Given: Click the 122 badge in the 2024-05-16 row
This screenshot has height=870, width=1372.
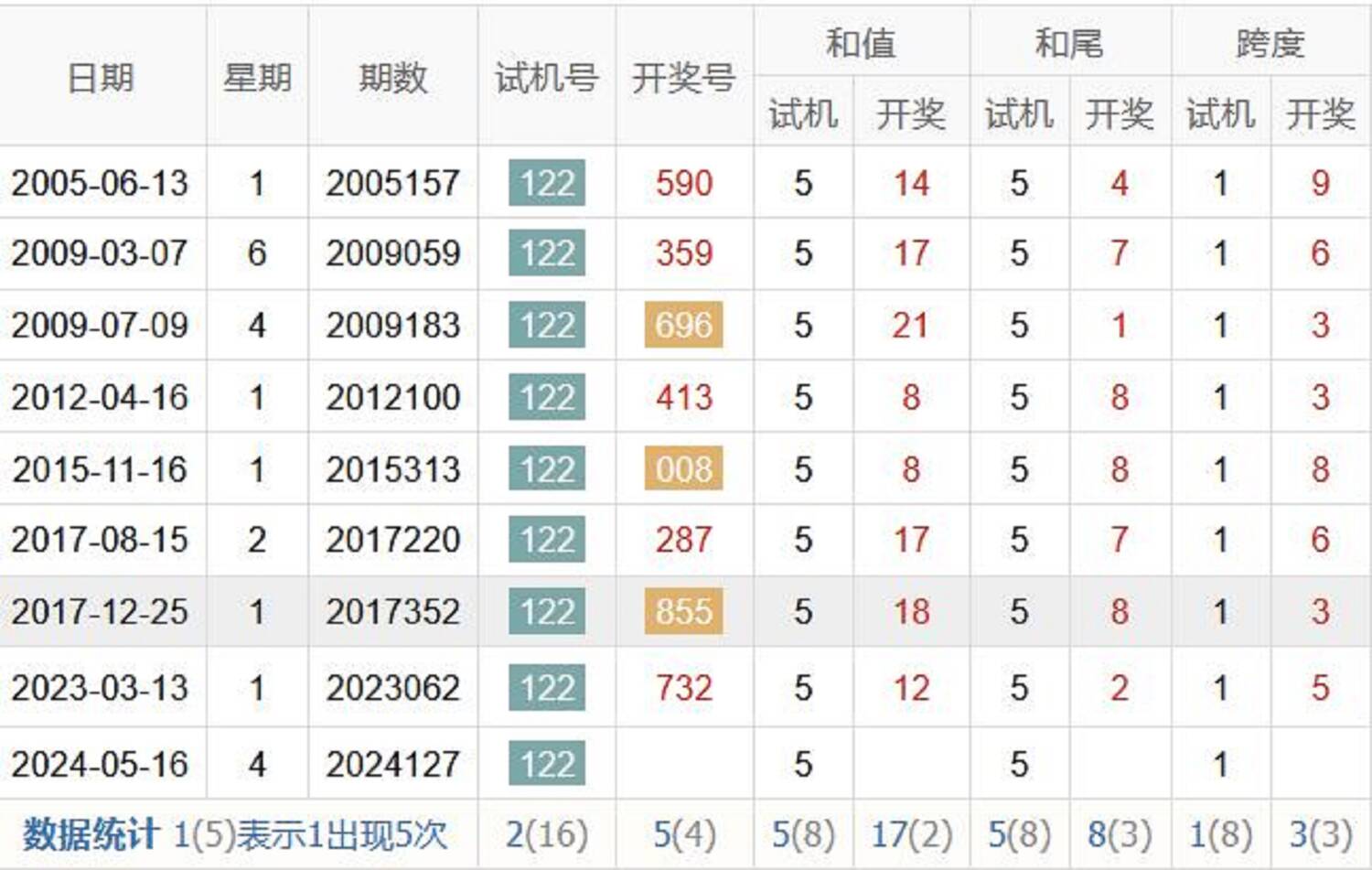Looking at the screenshot, I should coord(547,764).
